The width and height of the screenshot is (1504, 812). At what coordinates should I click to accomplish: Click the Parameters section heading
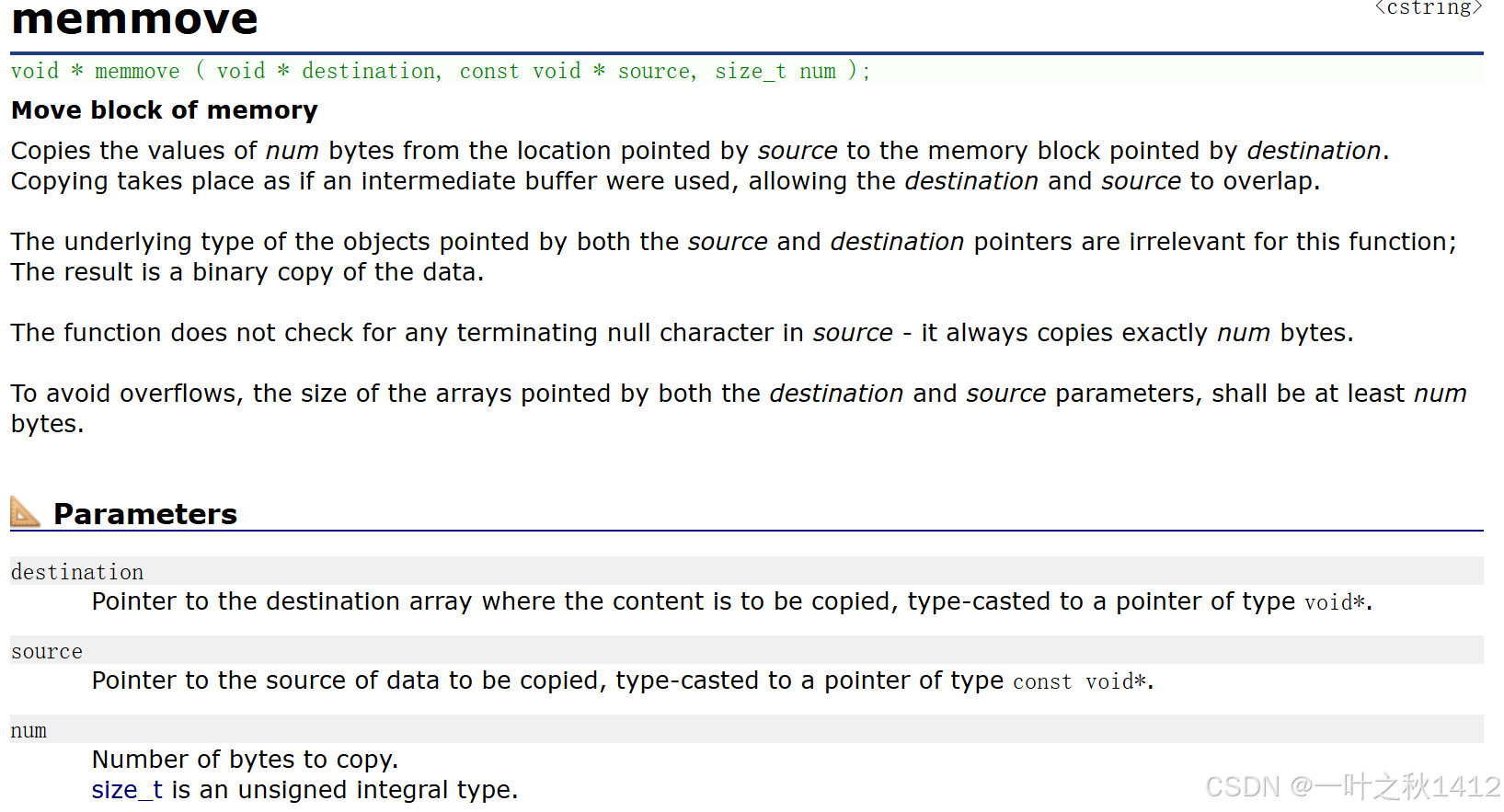click(x=145, y=513)
